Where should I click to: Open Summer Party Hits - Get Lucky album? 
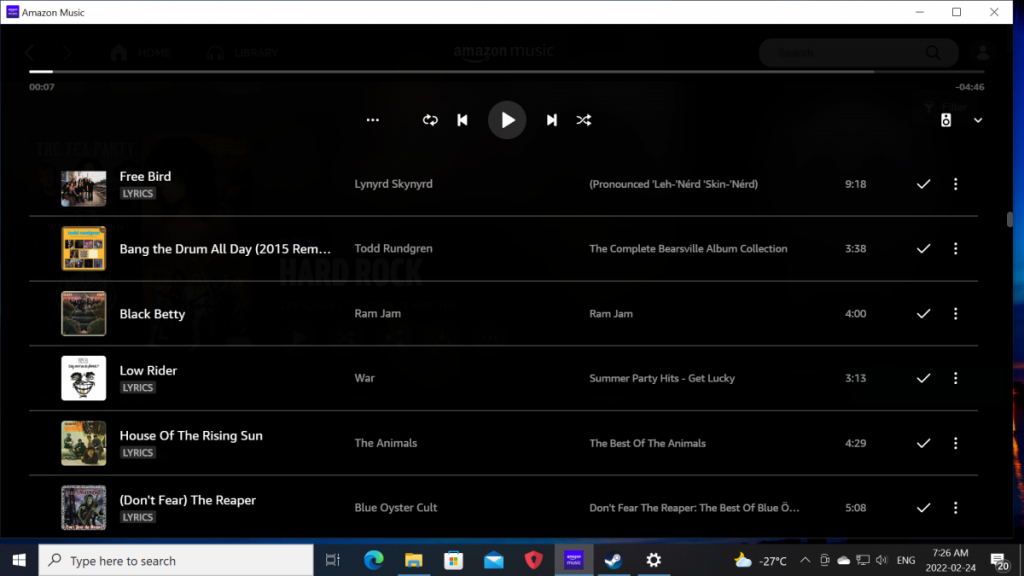click(x=662, y=378)
